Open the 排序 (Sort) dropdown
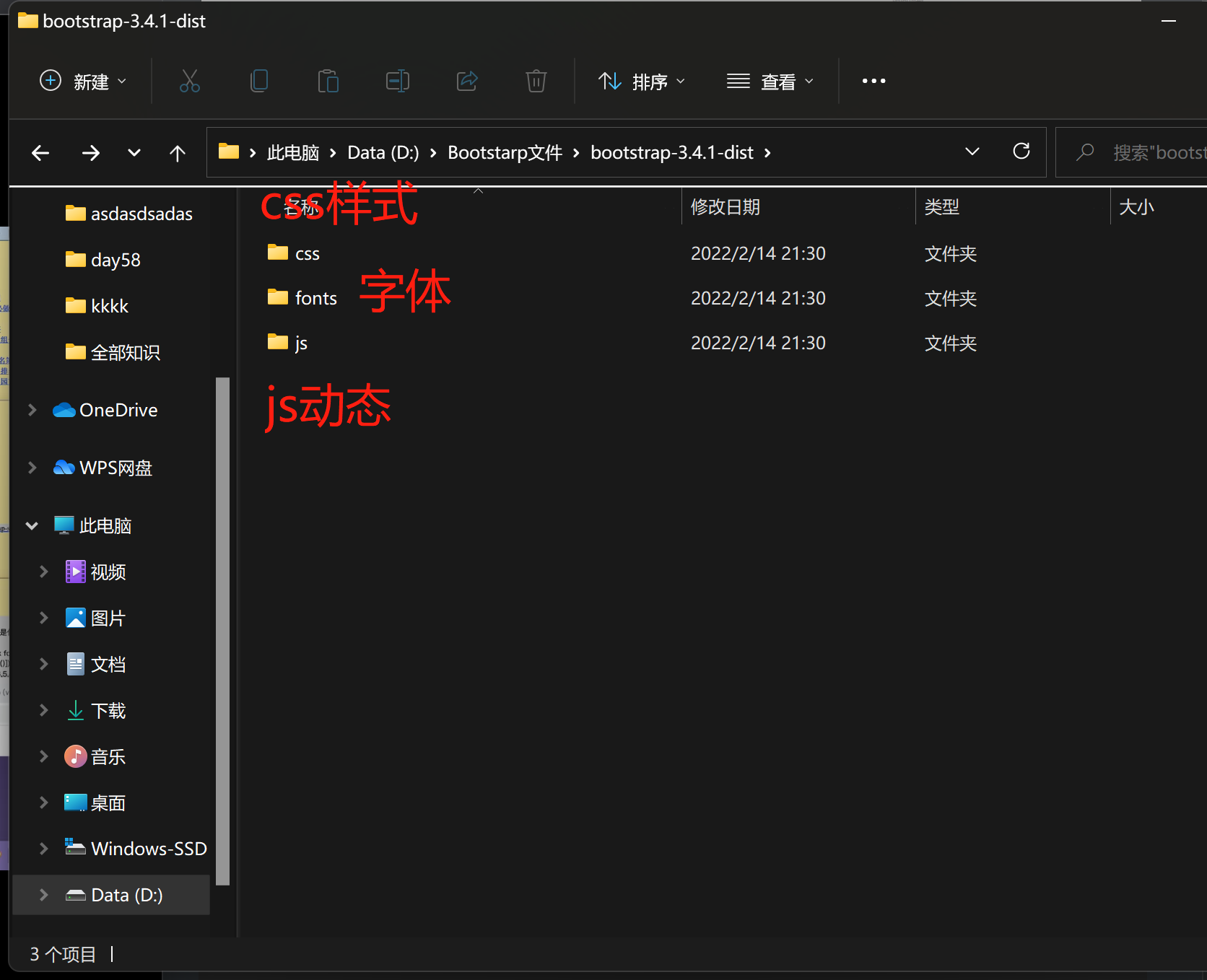 tap(641, 81)
